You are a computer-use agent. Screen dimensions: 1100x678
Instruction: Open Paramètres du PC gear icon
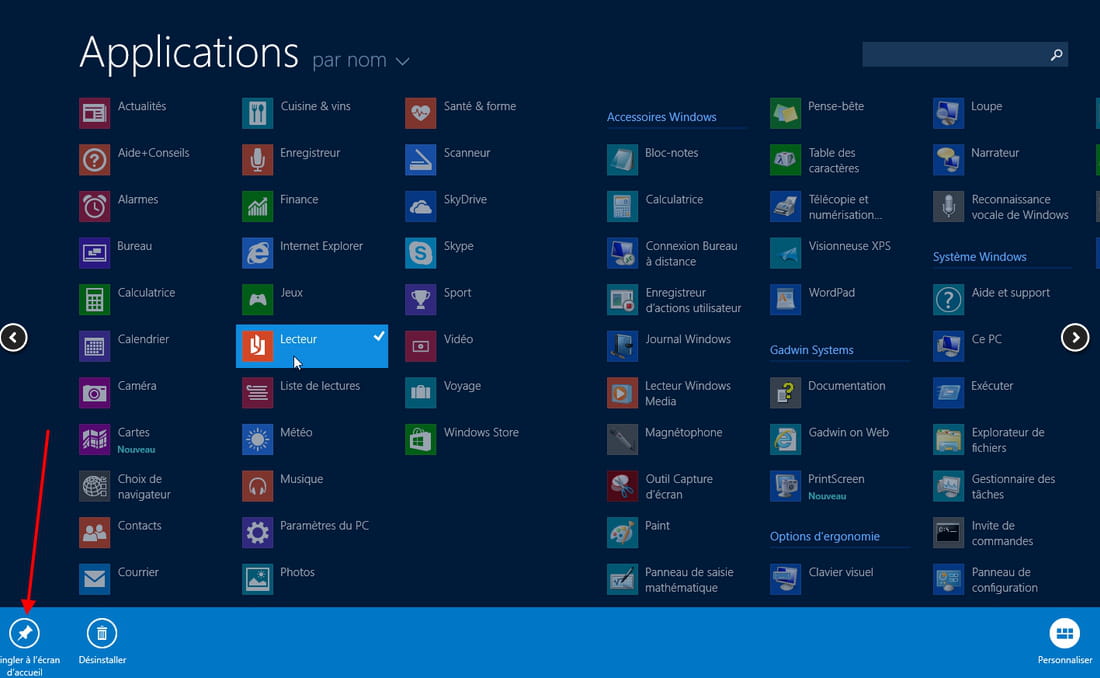point(257,533)
